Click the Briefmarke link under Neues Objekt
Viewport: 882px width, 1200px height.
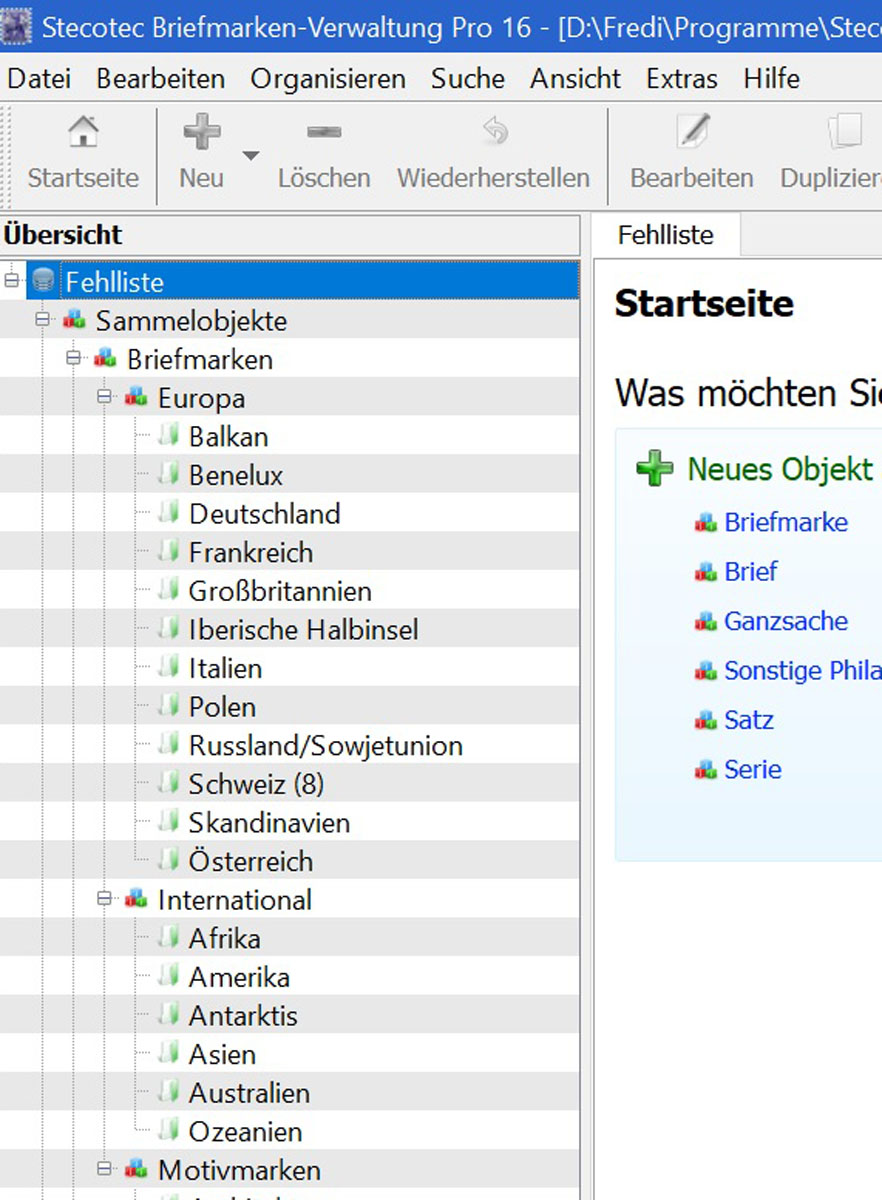(785, 522)
